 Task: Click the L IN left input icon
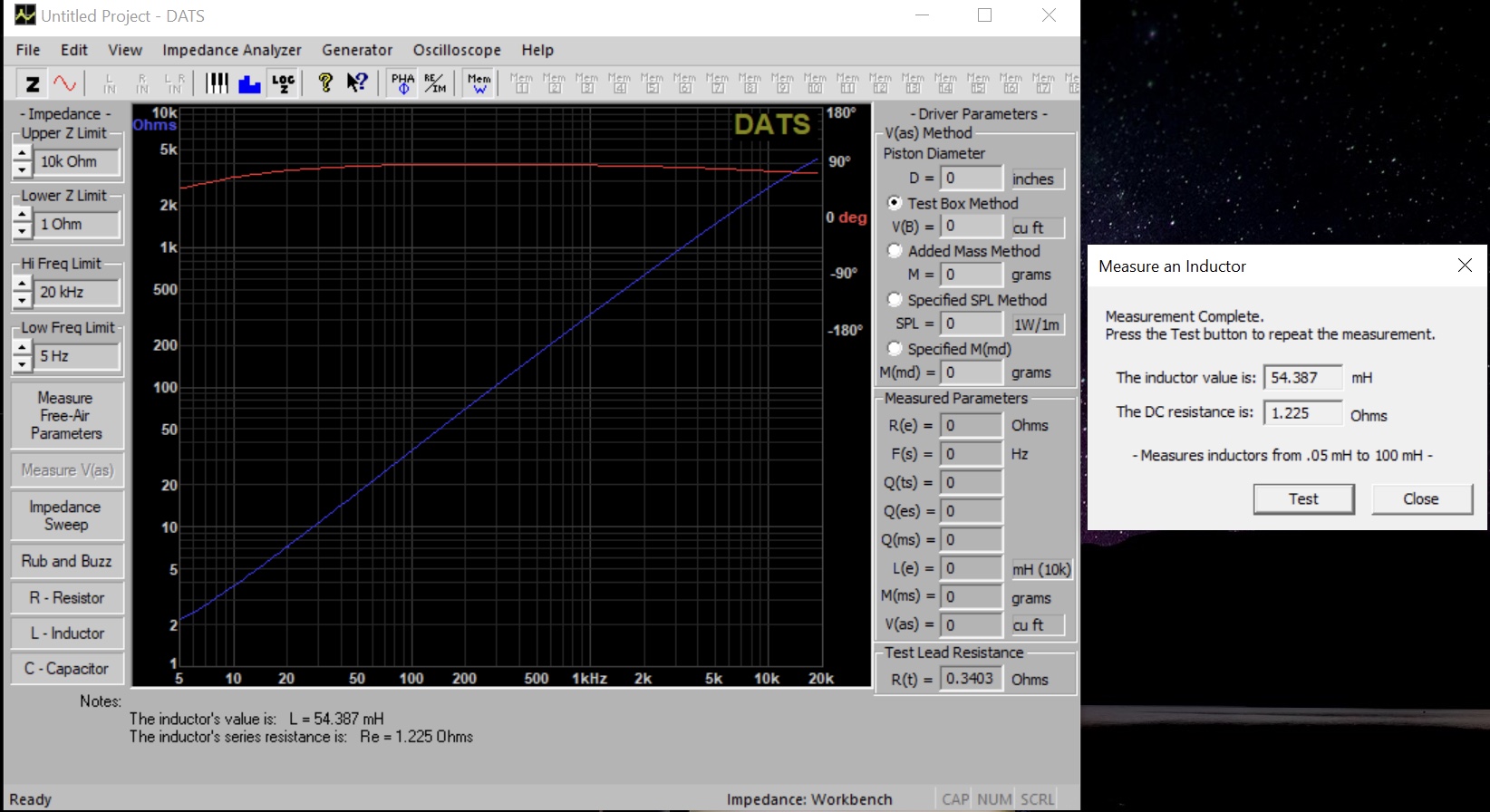[x=110, y=83]
